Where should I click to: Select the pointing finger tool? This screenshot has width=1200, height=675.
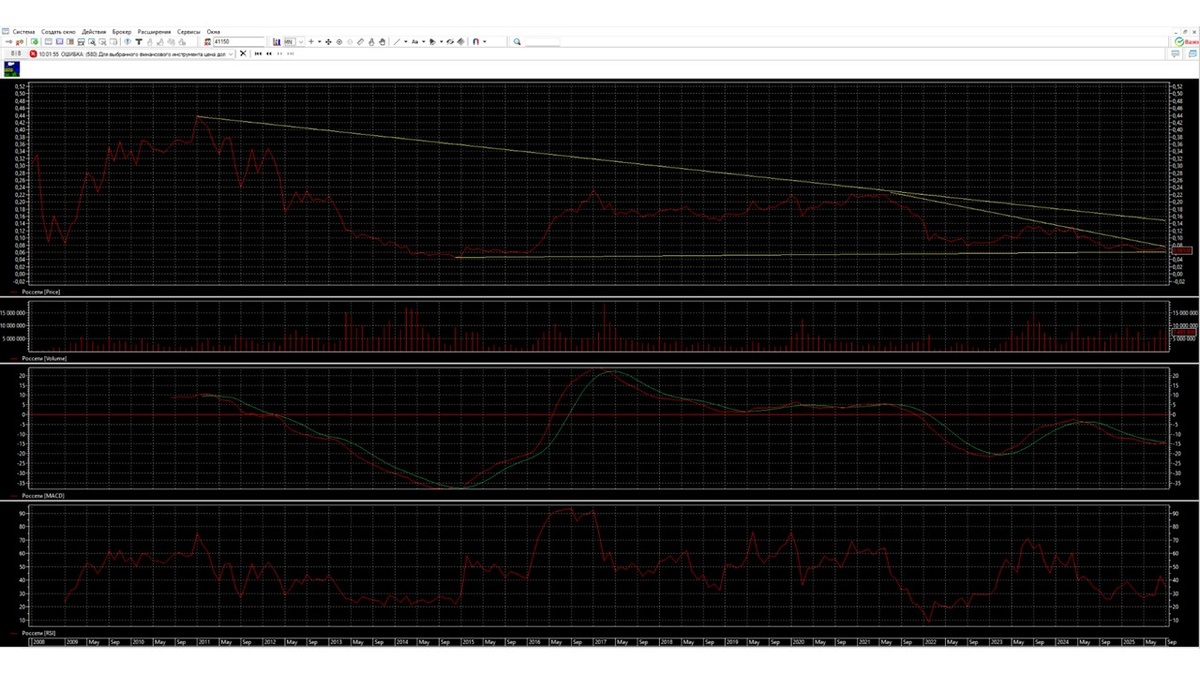[x=371, y=42]
